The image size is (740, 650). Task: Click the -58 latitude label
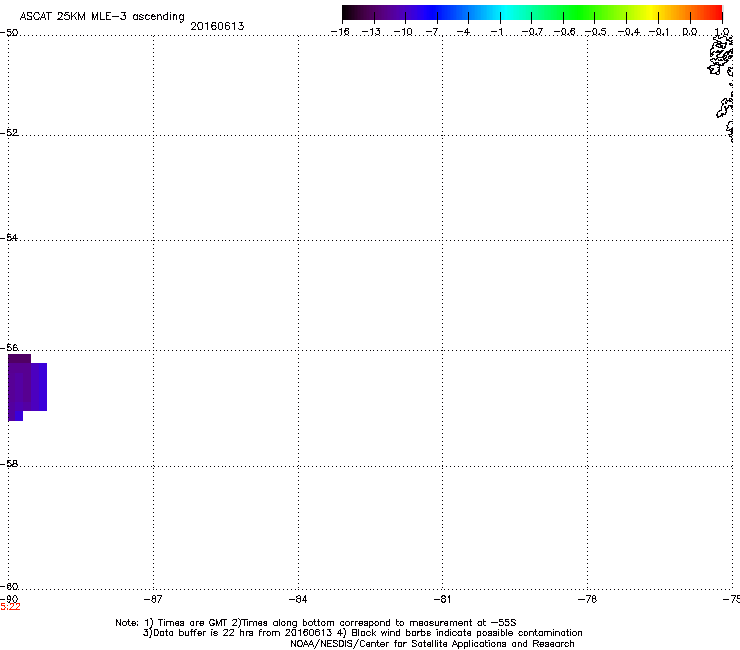pos(9,464)
